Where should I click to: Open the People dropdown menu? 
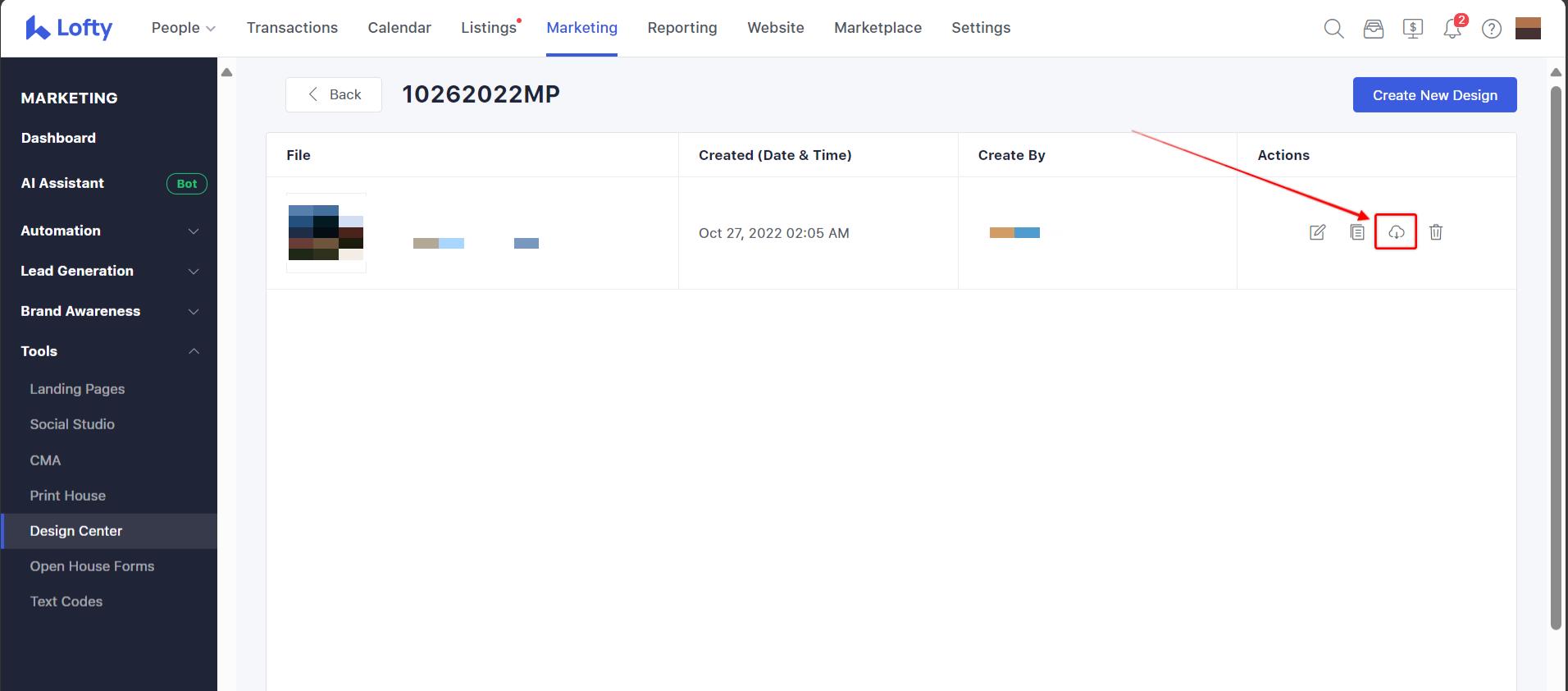[x=183, y=28]
